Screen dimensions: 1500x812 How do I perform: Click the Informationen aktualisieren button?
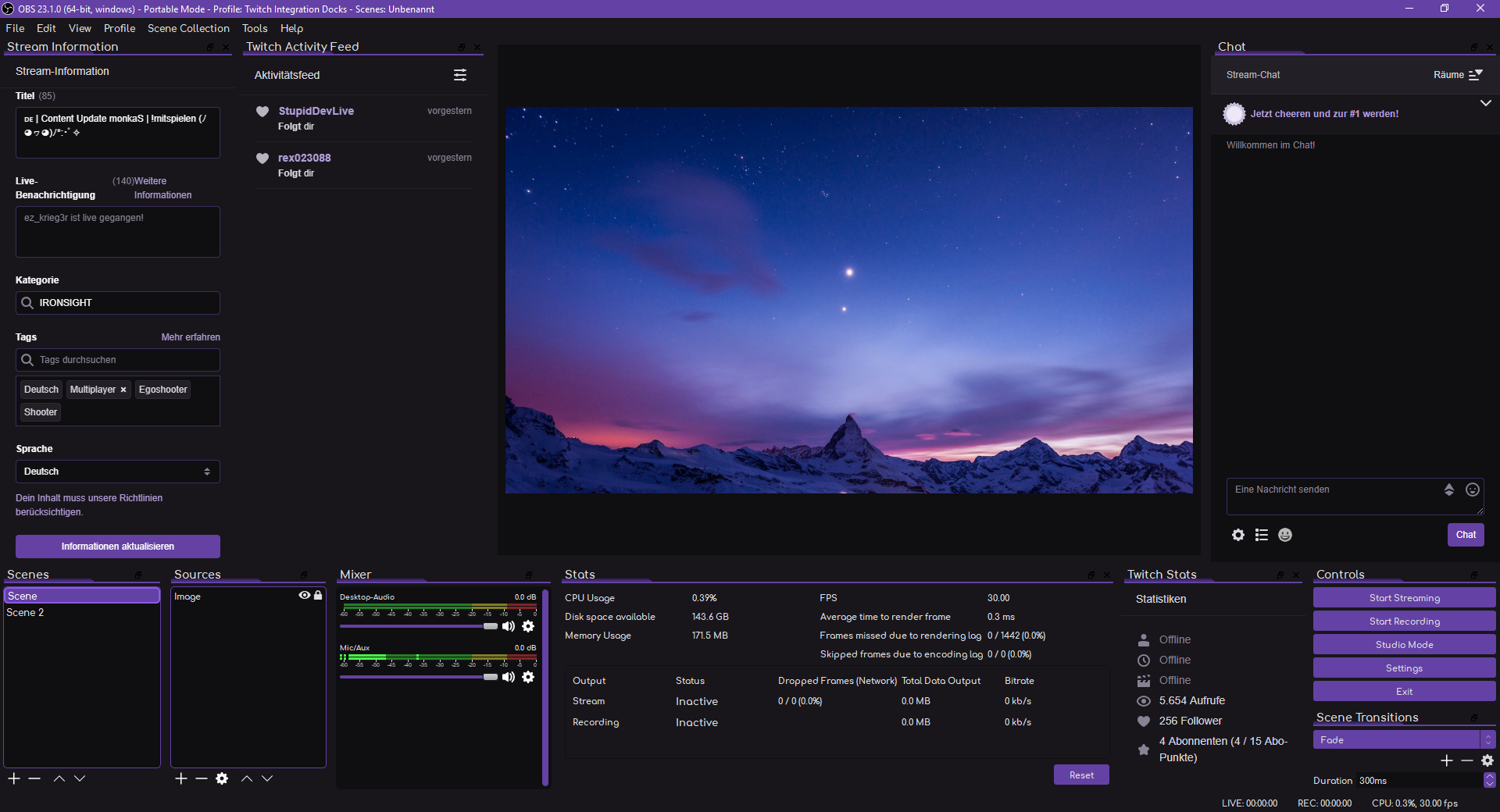pyautogui.click(x=117, y=547)
